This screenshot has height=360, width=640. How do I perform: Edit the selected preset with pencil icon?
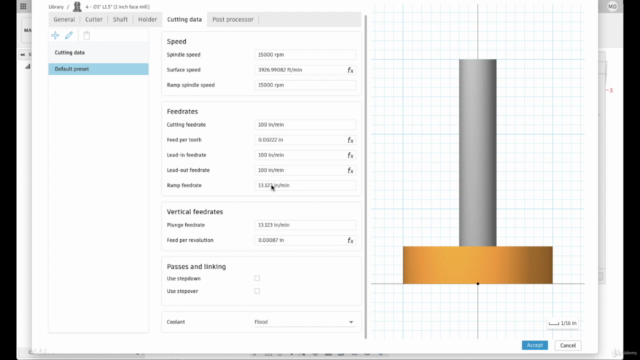[x=69, y=36]
